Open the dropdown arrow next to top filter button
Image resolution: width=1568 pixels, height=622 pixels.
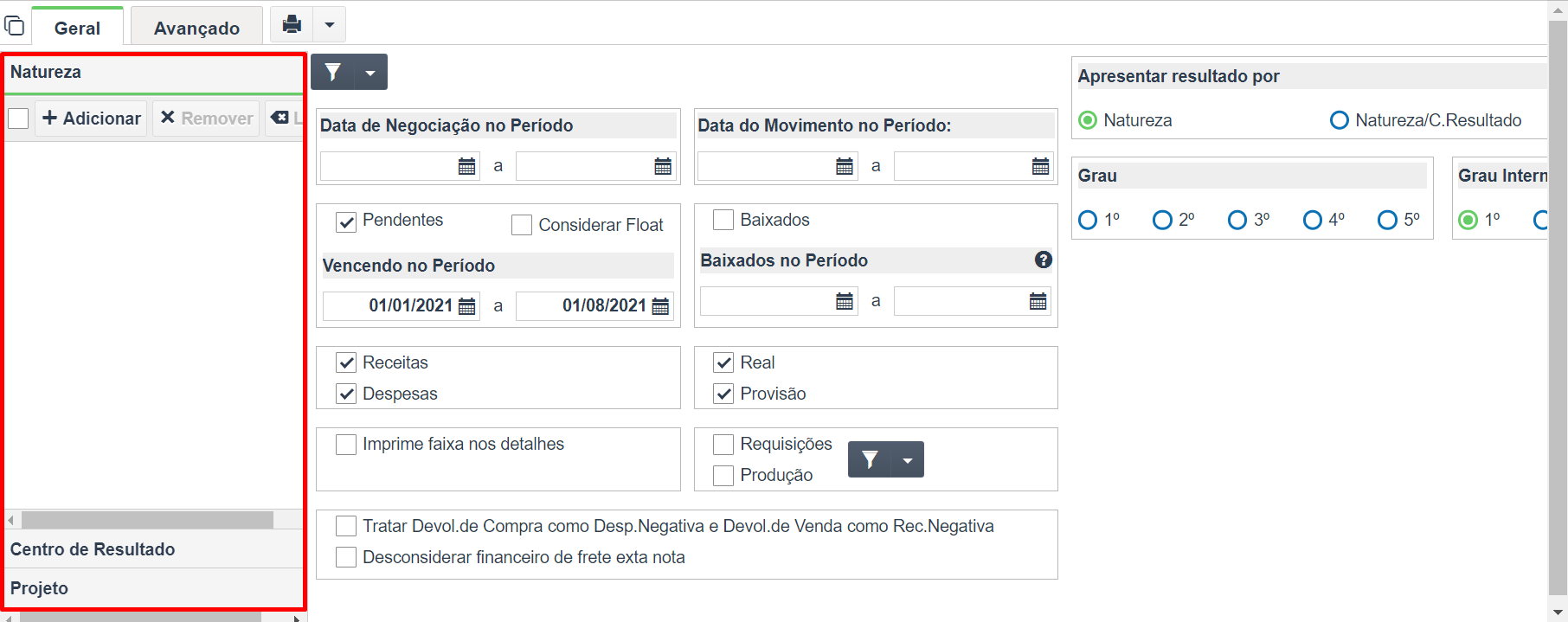(370, 73)
